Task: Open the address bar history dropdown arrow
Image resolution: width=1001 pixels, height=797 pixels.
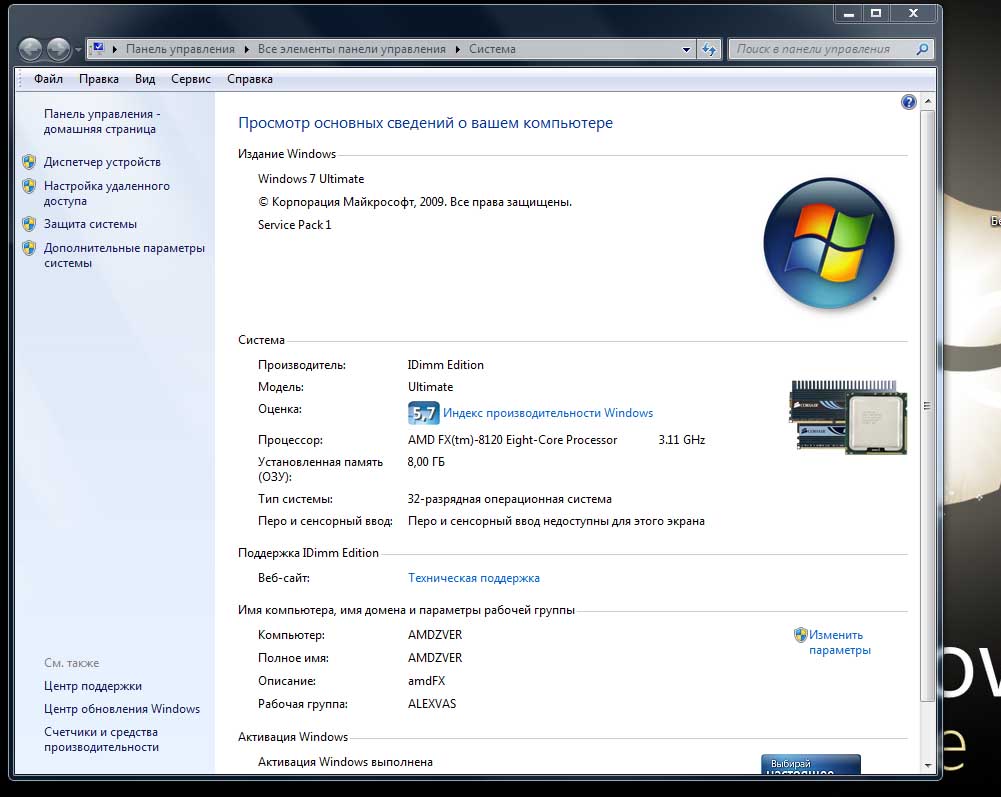Action: (x=686, y=49)
